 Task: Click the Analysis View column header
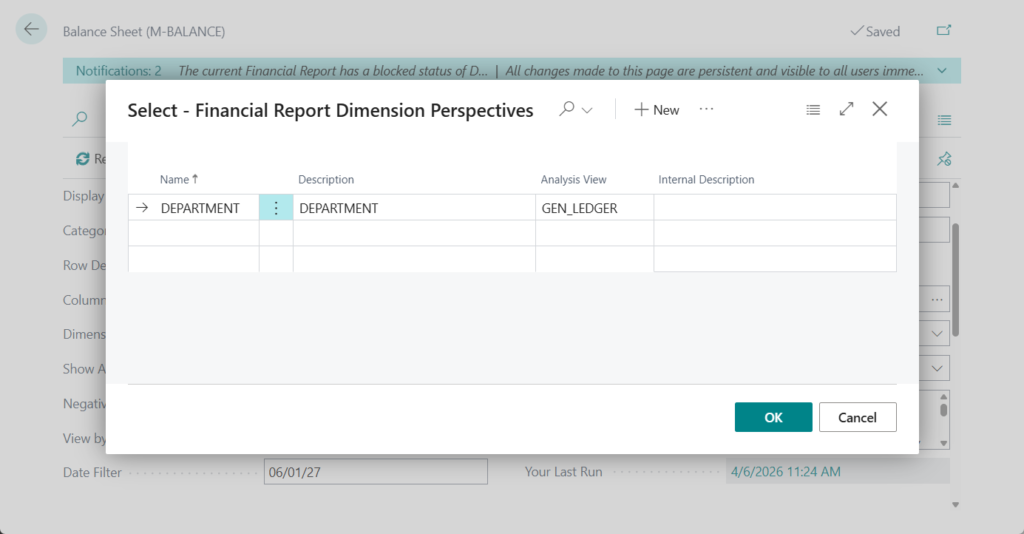tap(573, 179)
